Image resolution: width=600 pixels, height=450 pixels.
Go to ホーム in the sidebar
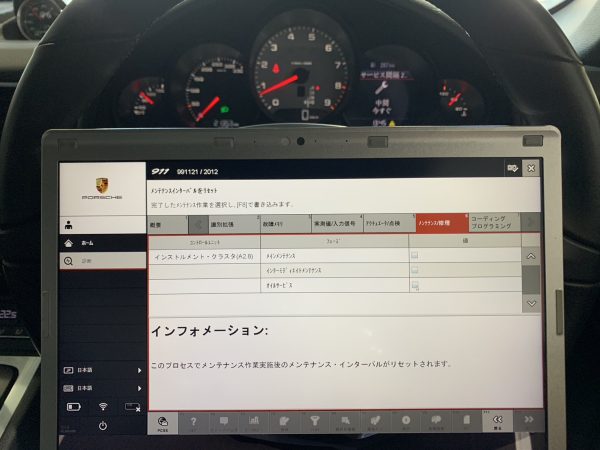point(103,243)
